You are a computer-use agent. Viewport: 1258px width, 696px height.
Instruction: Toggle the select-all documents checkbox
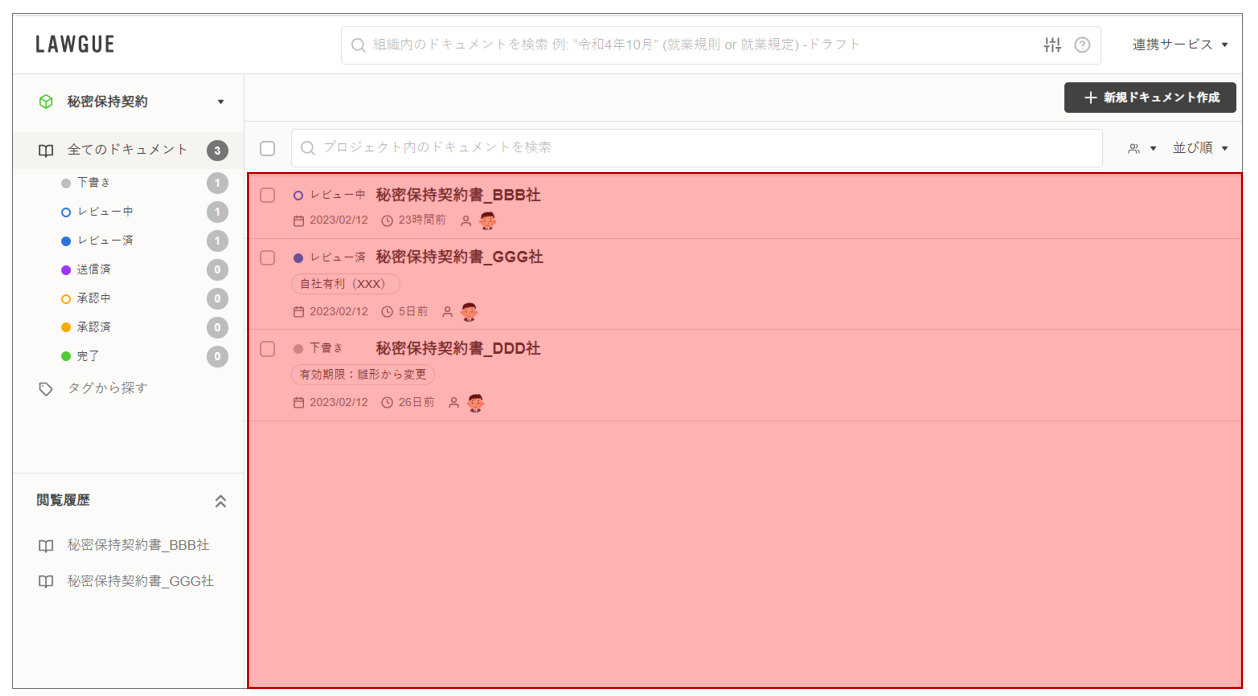pyautogui.click(x=267, y=148)
